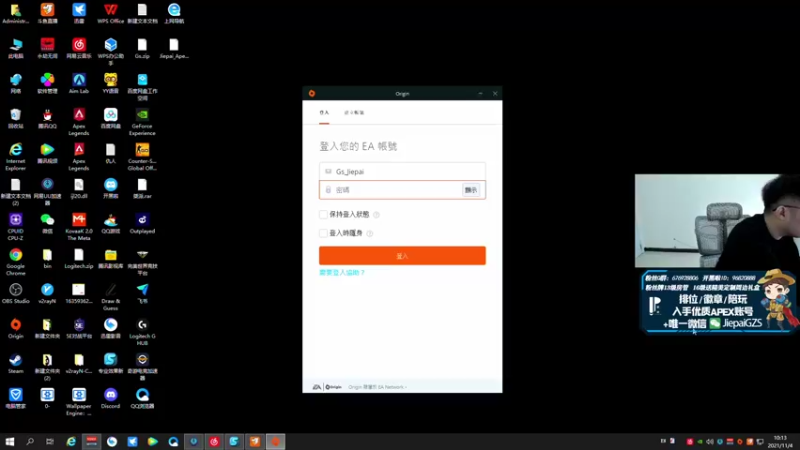Click the orange 登入 login button
800x450 pixels.
[x=402, y=256]
